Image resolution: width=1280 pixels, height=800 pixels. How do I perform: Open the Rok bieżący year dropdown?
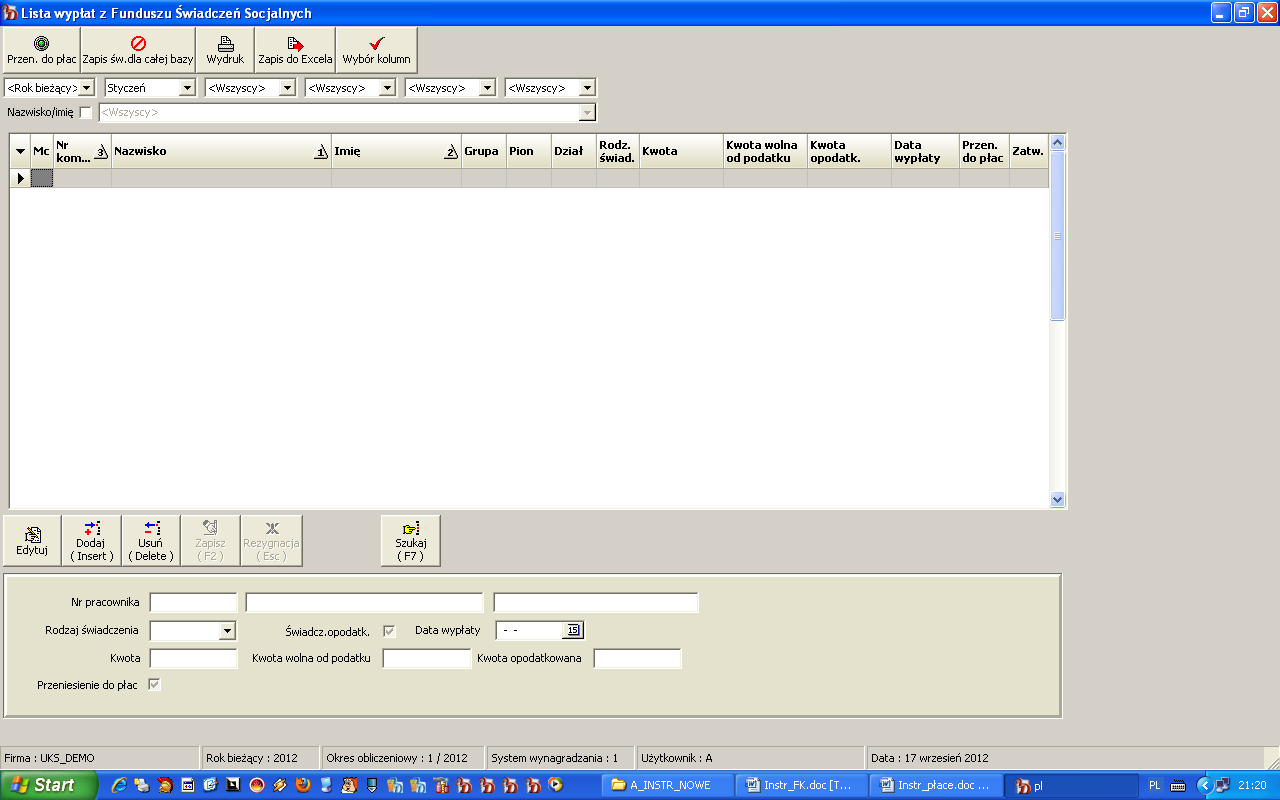(x=87, y=88)
